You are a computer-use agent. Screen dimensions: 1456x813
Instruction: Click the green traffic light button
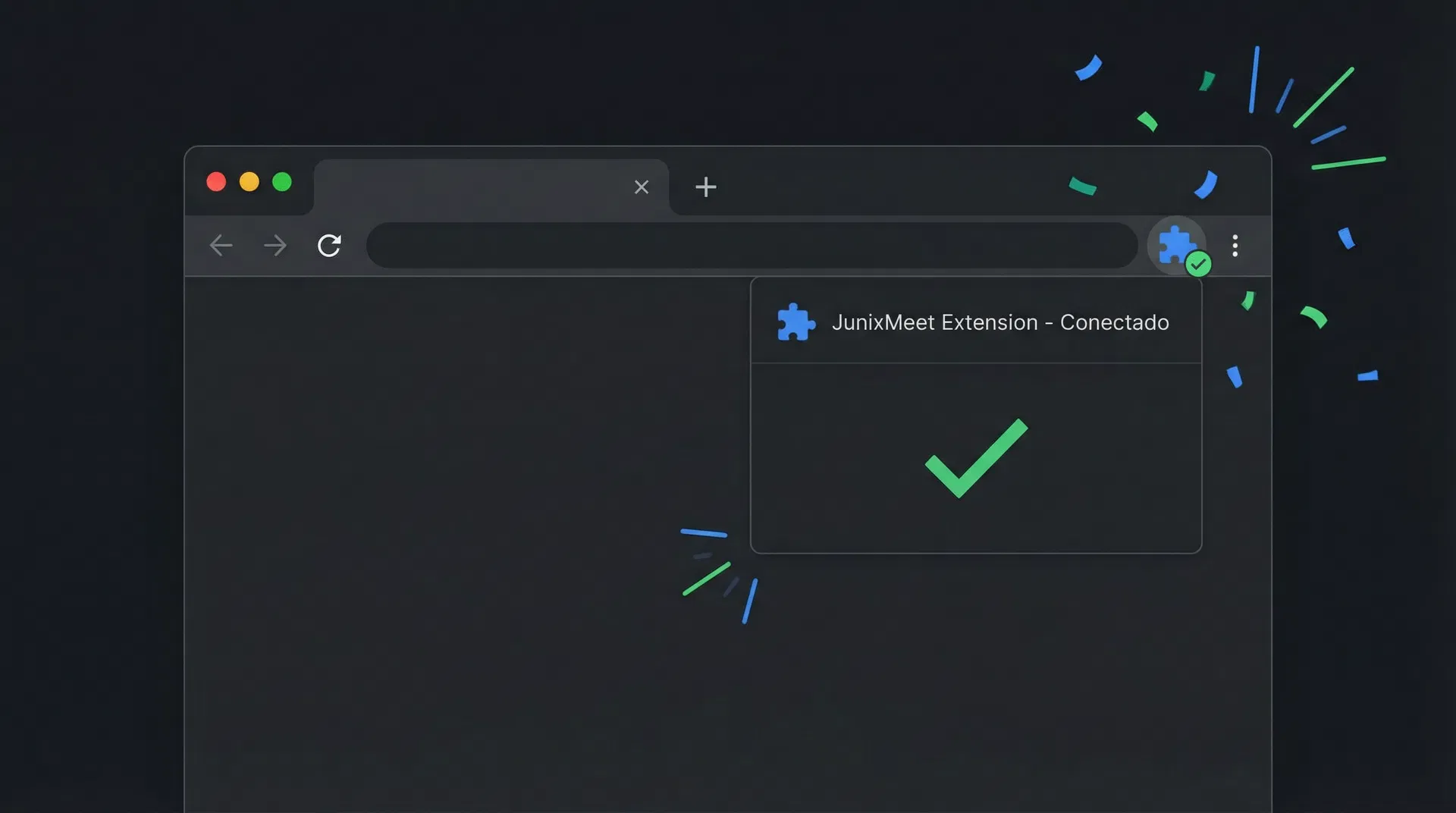click(282, 182)
